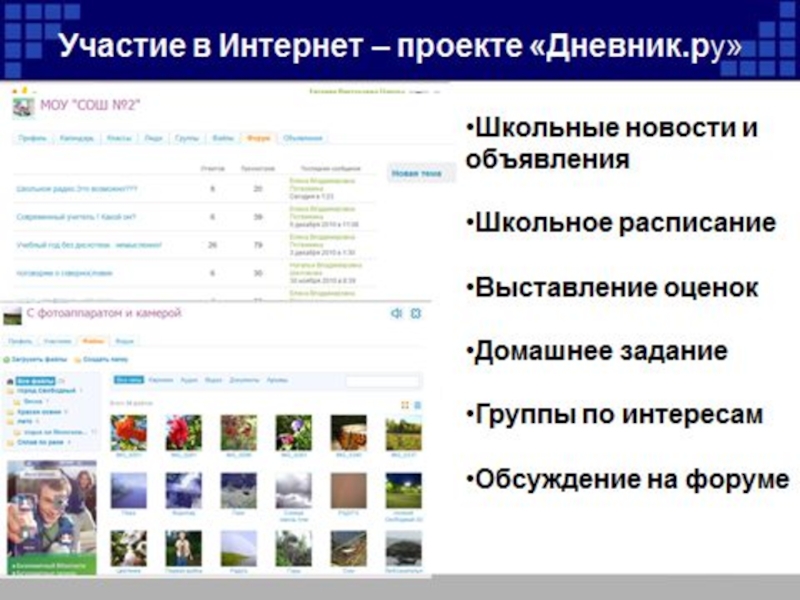This screenshot has height=600, width=800.
Task: Open the Люди tab
Action: click(153, 138)
